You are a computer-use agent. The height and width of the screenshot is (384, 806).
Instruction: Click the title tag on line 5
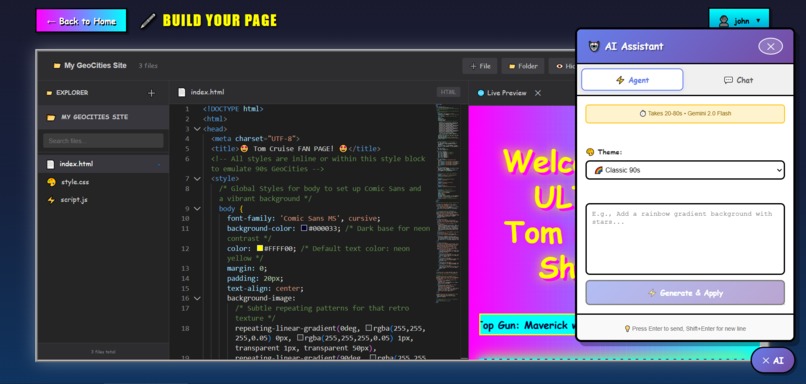tap(296, 149)
